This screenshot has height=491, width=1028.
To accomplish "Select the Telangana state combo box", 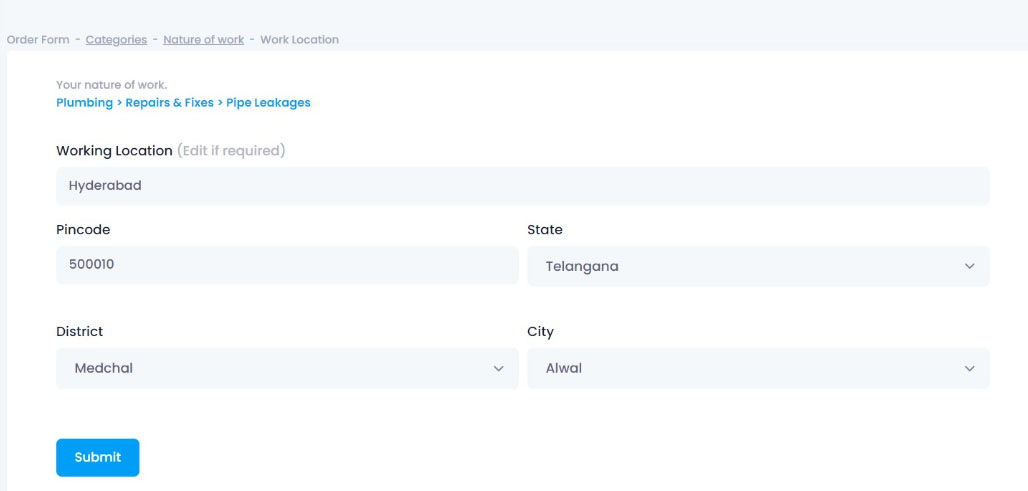I will tap(759, 266).
